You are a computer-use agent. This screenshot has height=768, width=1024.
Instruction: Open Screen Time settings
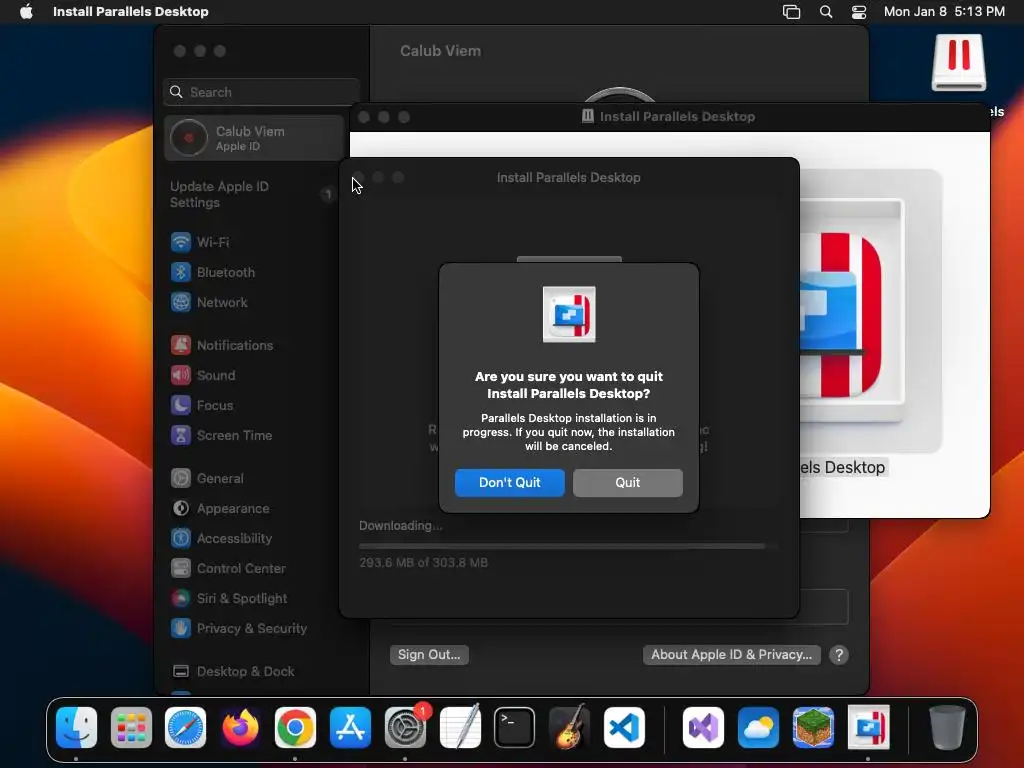click(x=221, y=436)
